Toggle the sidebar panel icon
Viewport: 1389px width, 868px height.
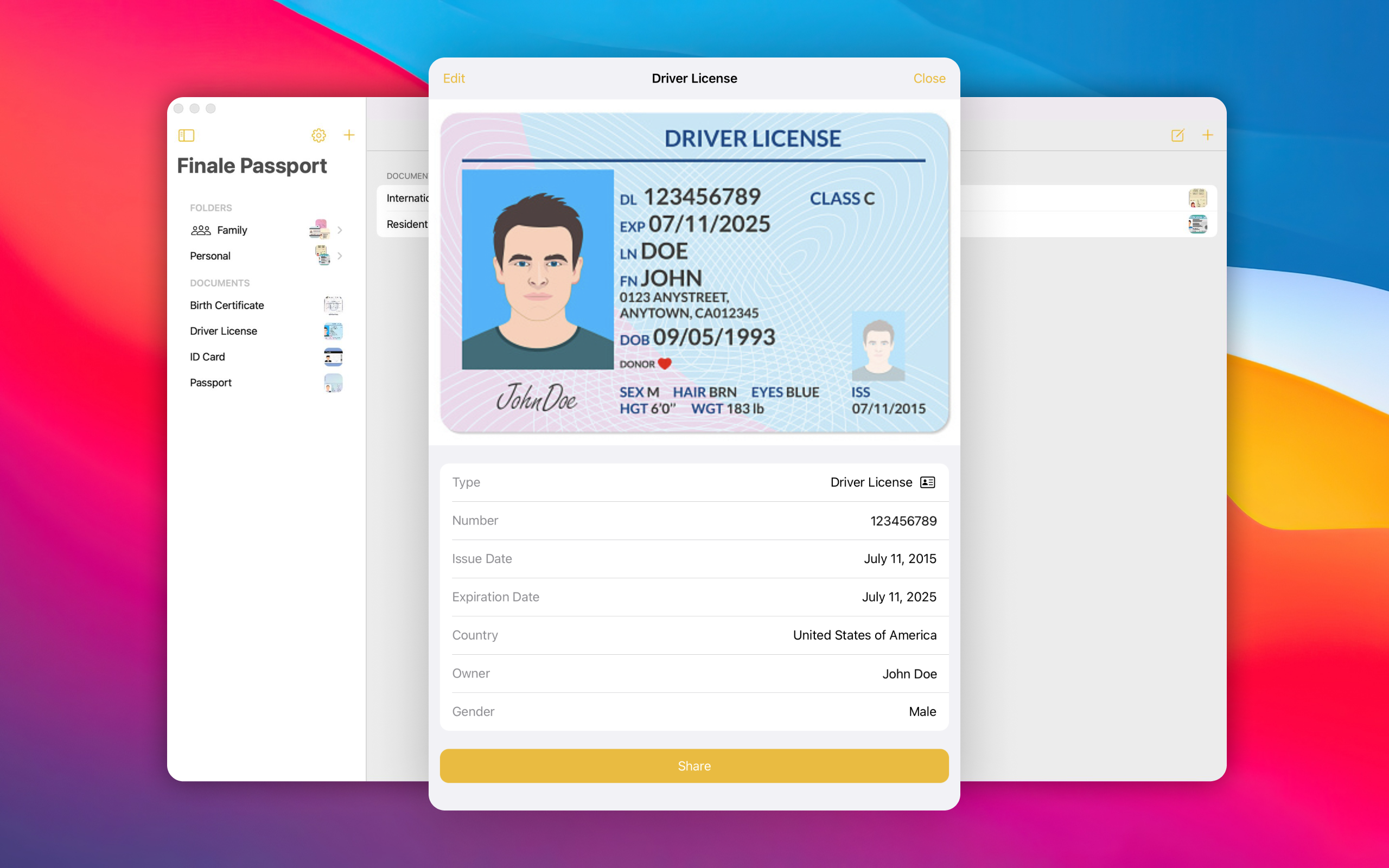click(x=186, y=136)
